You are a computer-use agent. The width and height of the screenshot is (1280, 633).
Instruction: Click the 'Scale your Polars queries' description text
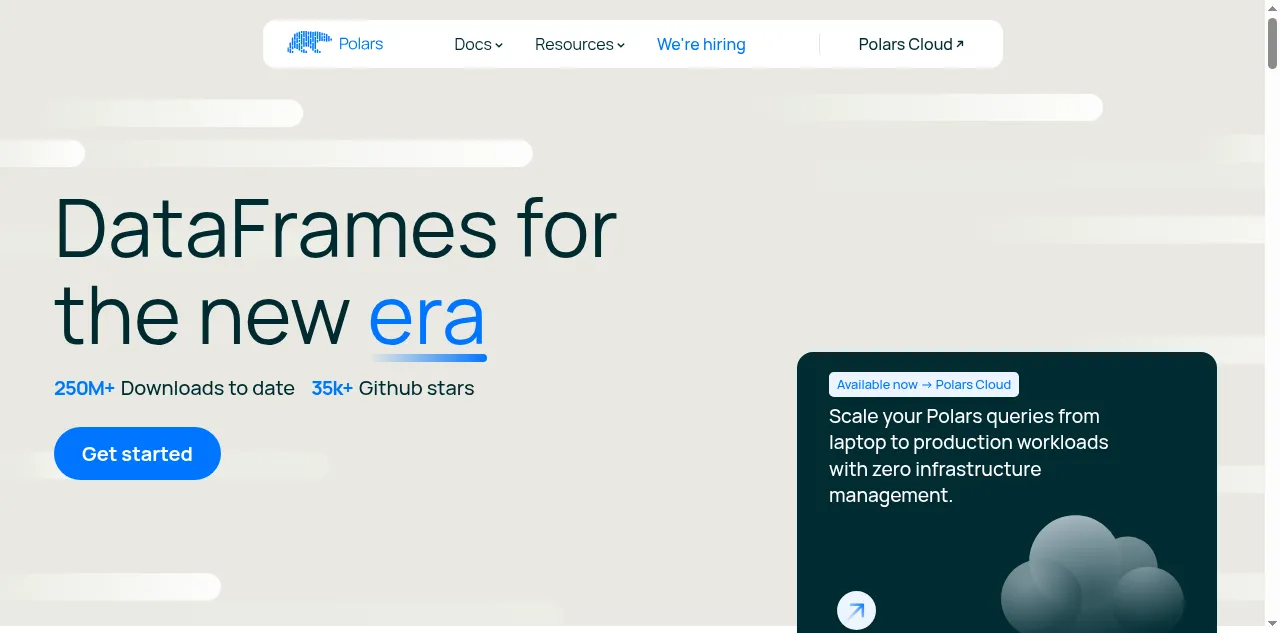click(969, 455)
